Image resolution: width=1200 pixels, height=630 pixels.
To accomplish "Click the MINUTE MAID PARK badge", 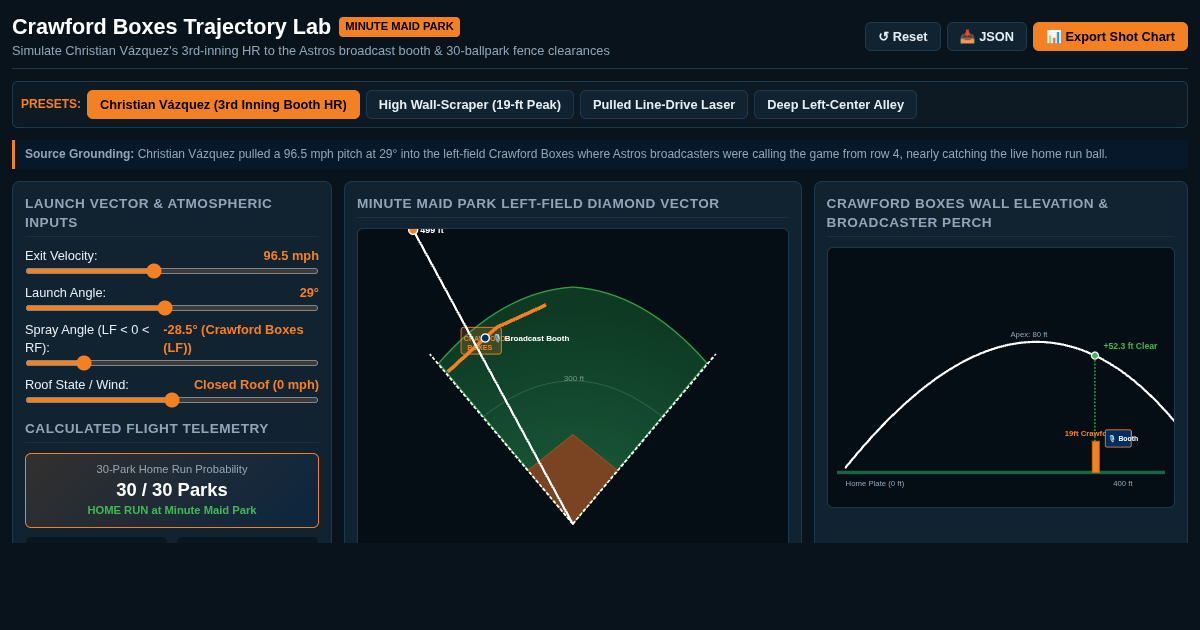I will [x=399, y=26].
